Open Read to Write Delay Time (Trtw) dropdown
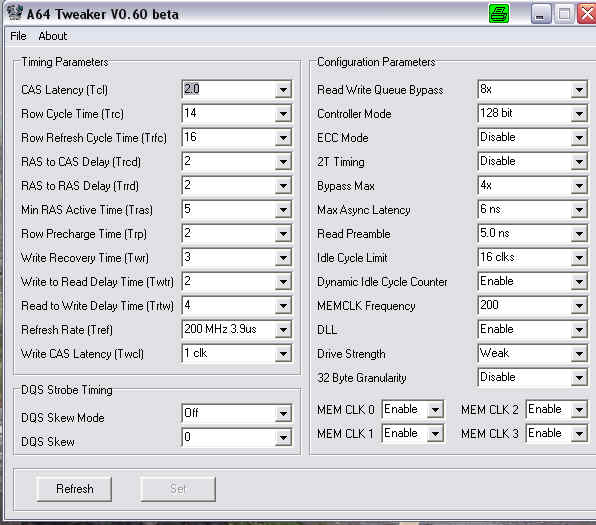 283,306
